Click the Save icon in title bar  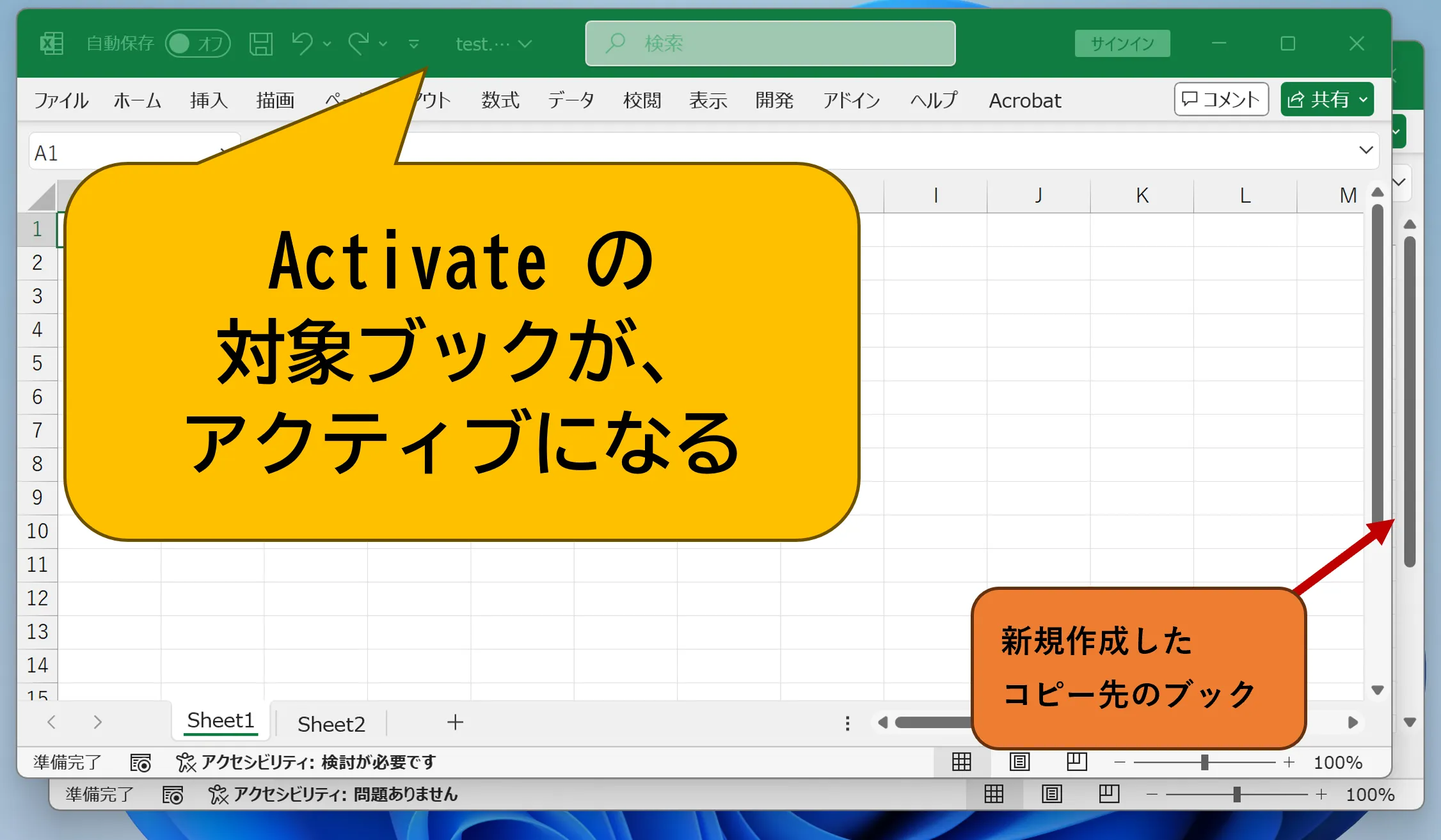point(260,44)
